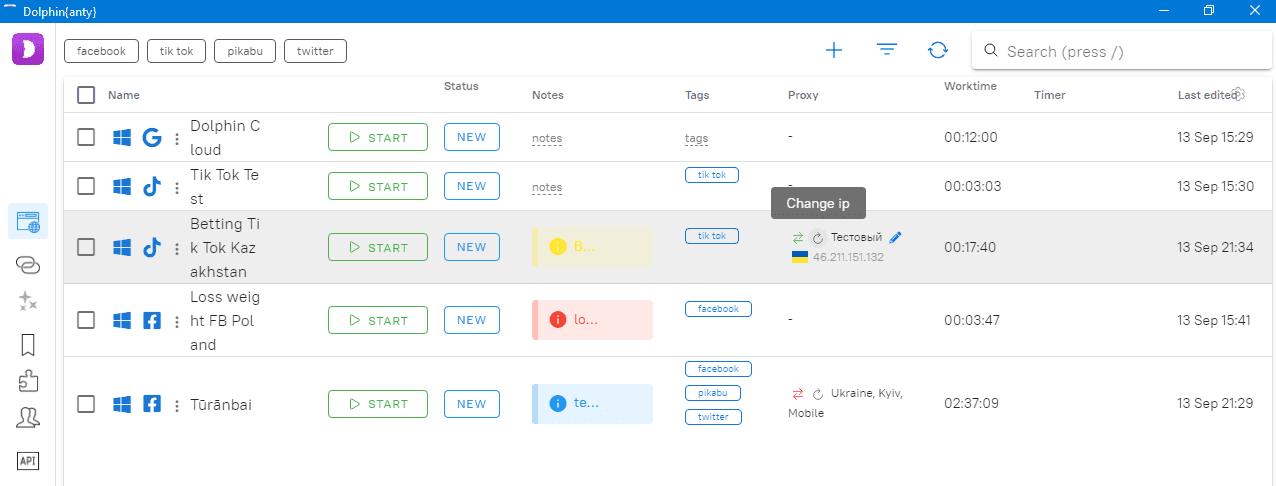Open the NEW status dropdown for Tūrānbai
This screenshot has height=486, width=1276.
point(471,404)
